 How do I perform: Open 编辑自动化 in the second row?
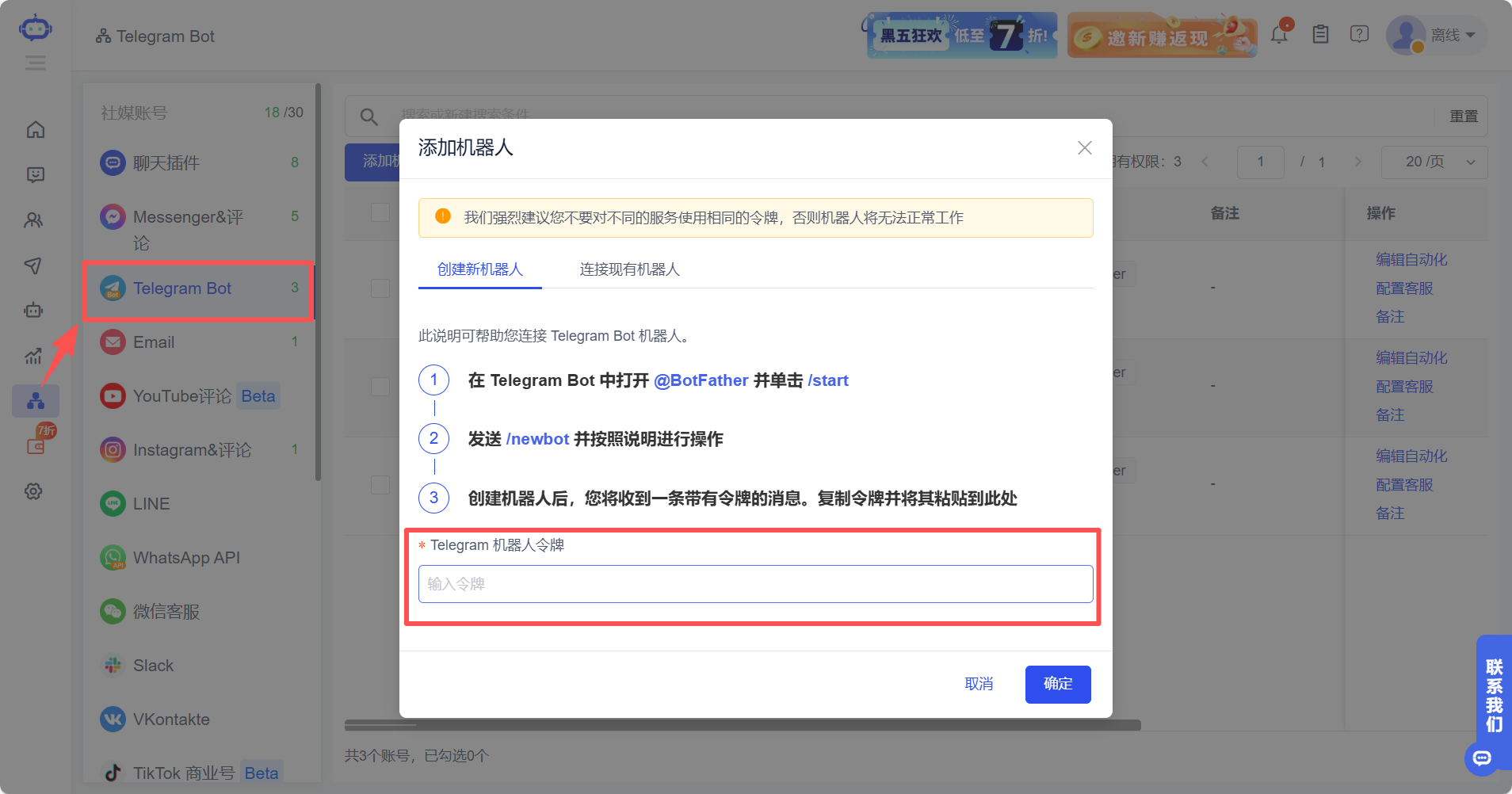[x=1412, y=357]
